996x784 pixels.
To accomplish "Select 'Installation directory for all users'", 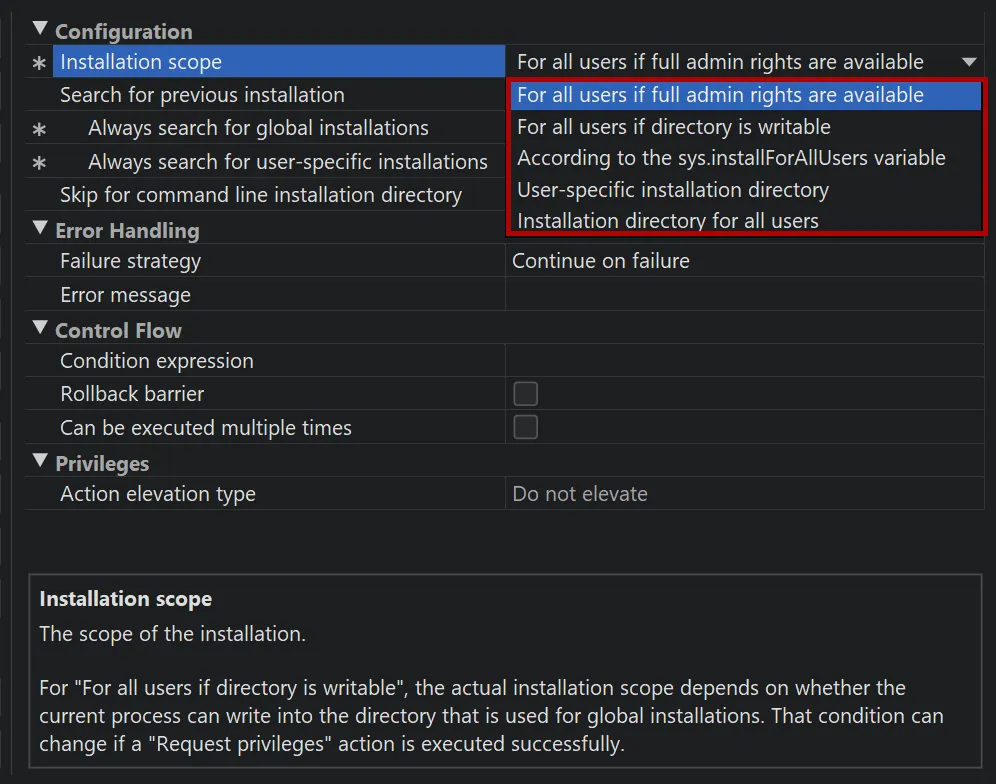I will [x=667, y=221].
